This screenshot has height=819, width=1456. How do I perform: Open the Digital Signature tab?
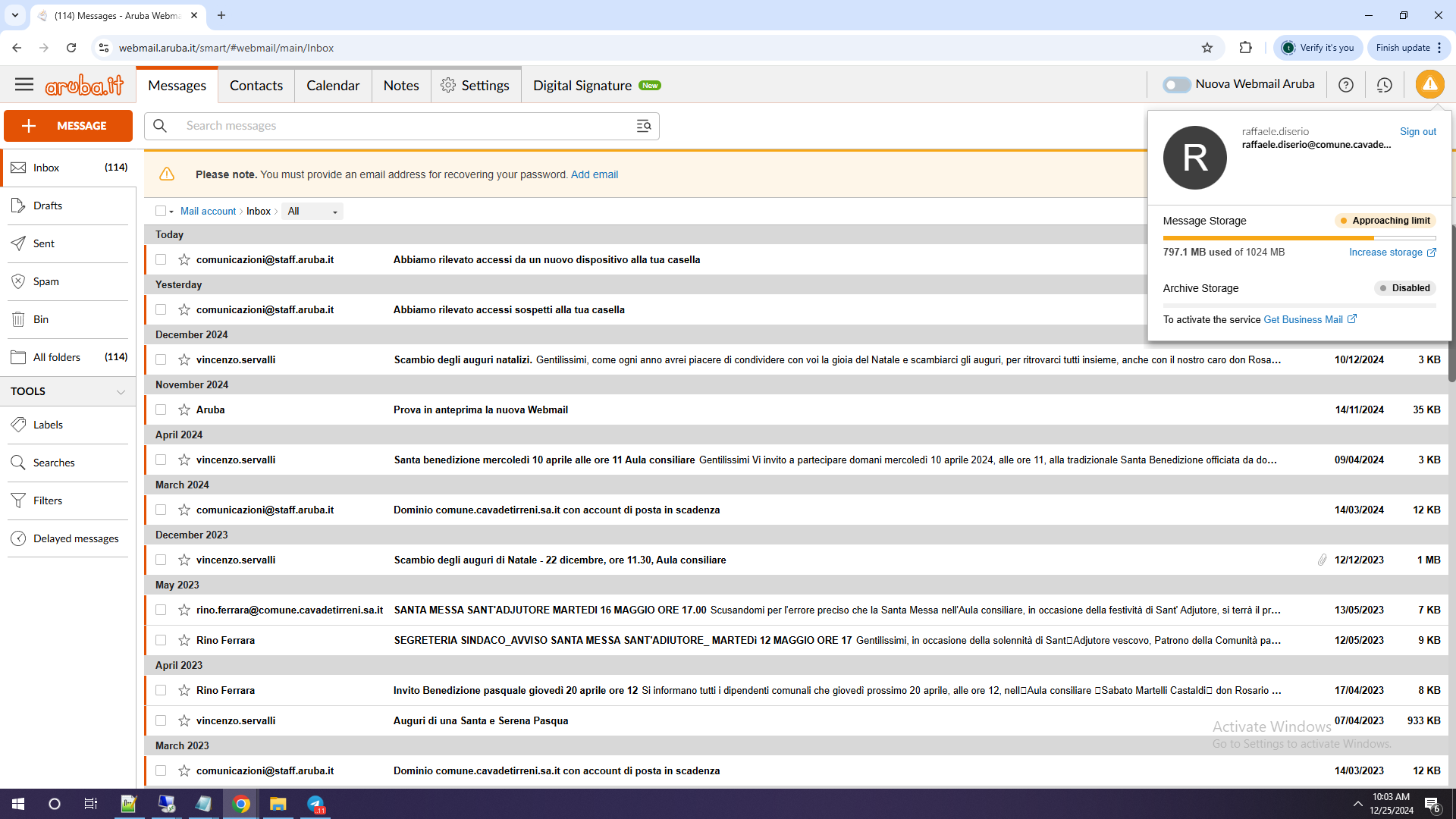(582, 86)
